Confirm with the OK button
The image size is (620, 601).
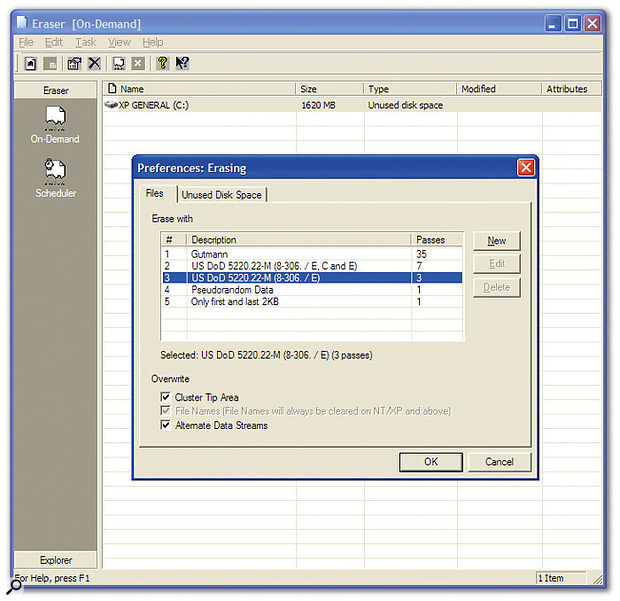[431, 461]
